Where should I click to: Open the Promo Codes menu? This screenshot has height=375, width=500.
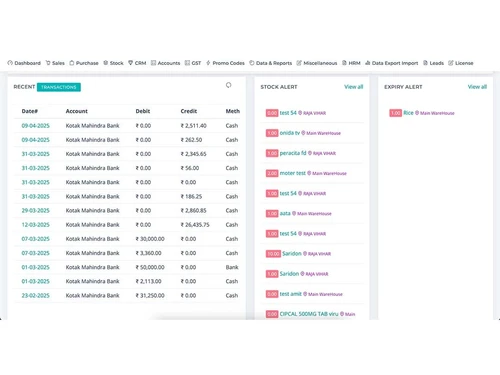pos(225,63)
